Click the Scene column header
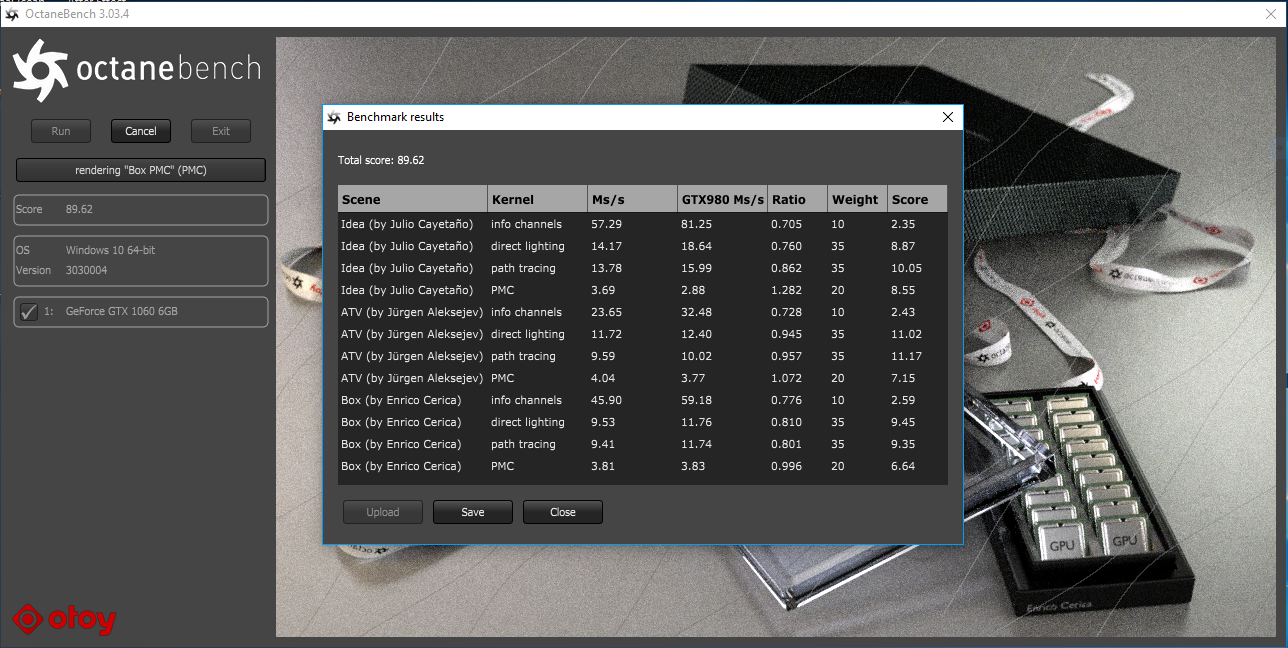Screen dimensions: 1288x648 (412, 199)
